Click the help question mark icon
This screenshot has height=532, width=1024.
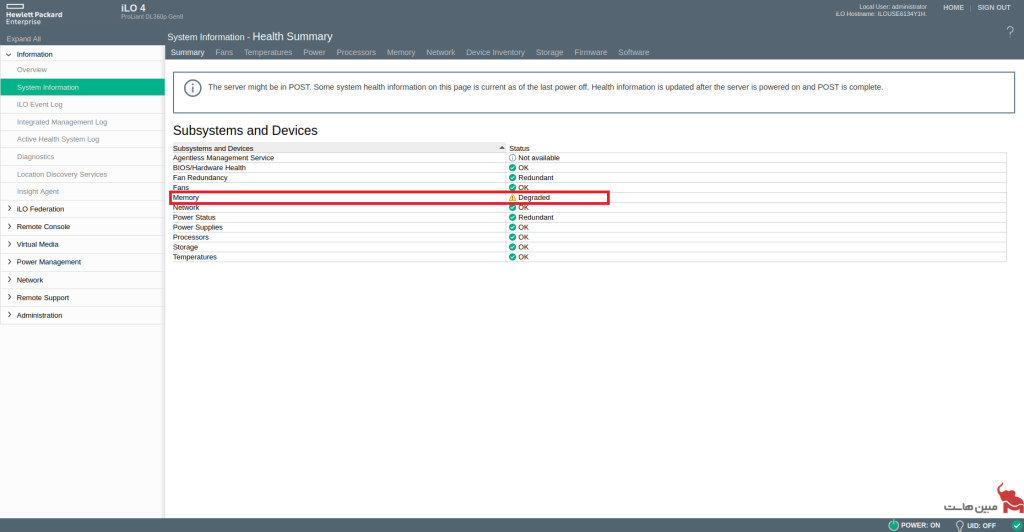click(1009, 31)
